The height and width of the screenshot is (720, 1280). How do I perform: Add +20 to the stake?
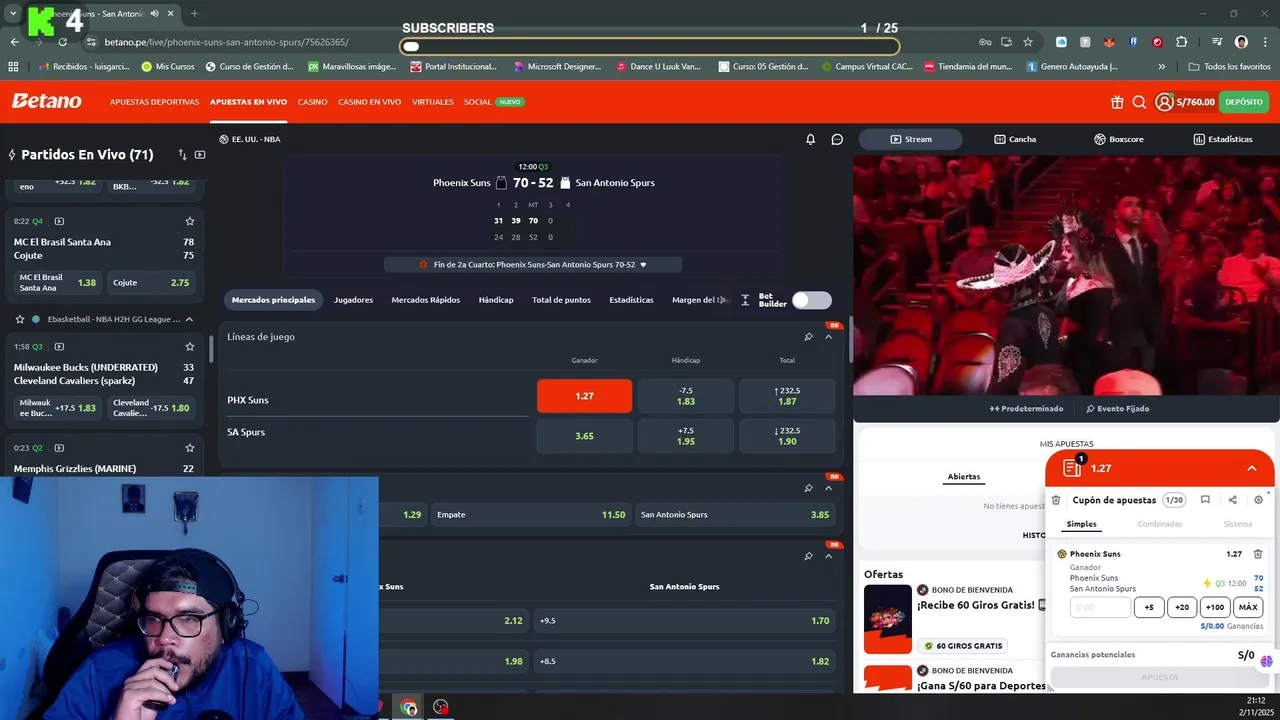[x=1182, y=607]
